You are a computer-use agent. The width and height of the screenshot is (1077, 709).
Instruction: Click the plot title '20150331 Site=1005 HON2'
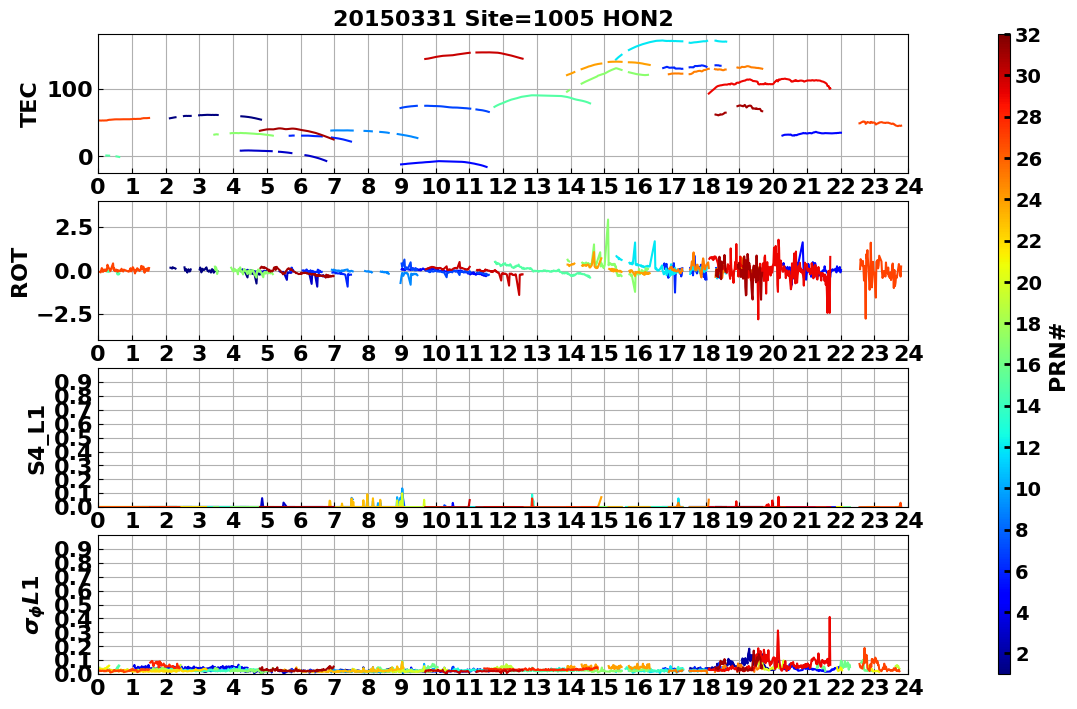click(503, 19)
